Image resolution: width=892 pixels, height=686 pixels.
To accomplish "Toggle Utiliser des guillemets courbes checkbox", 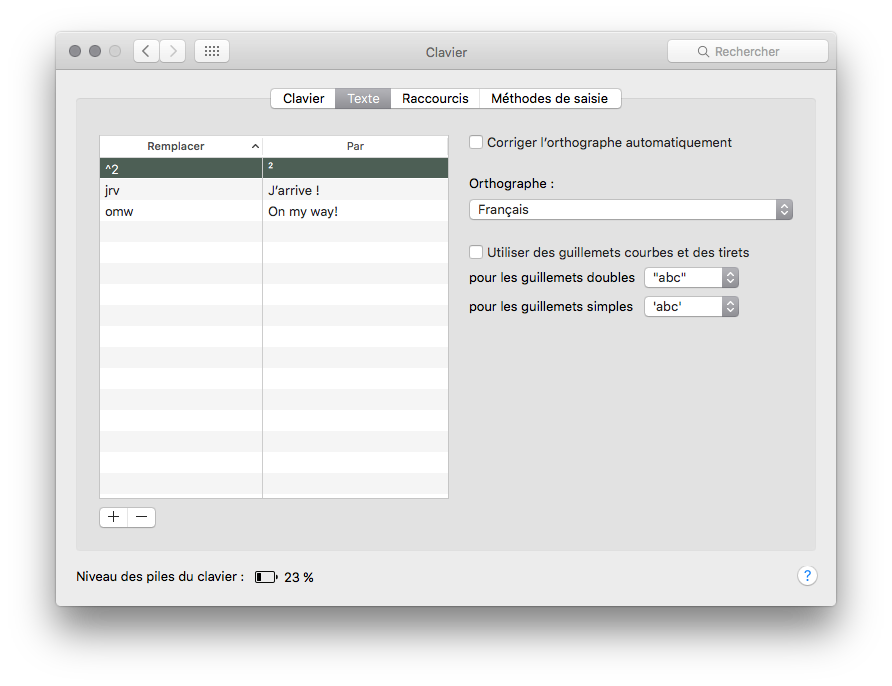I will pyautogui.click(x=476, y=252).
